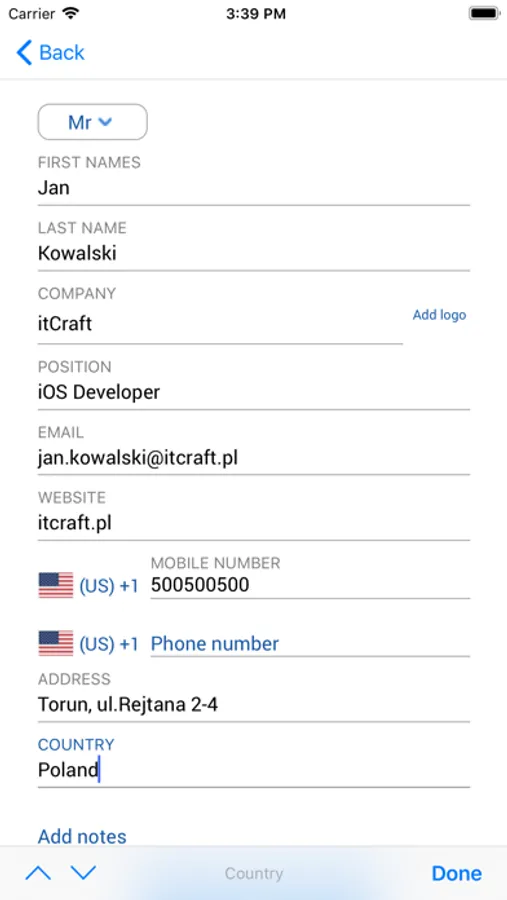Tap the Wi-Fi icon in status bar

coord(71,14)
